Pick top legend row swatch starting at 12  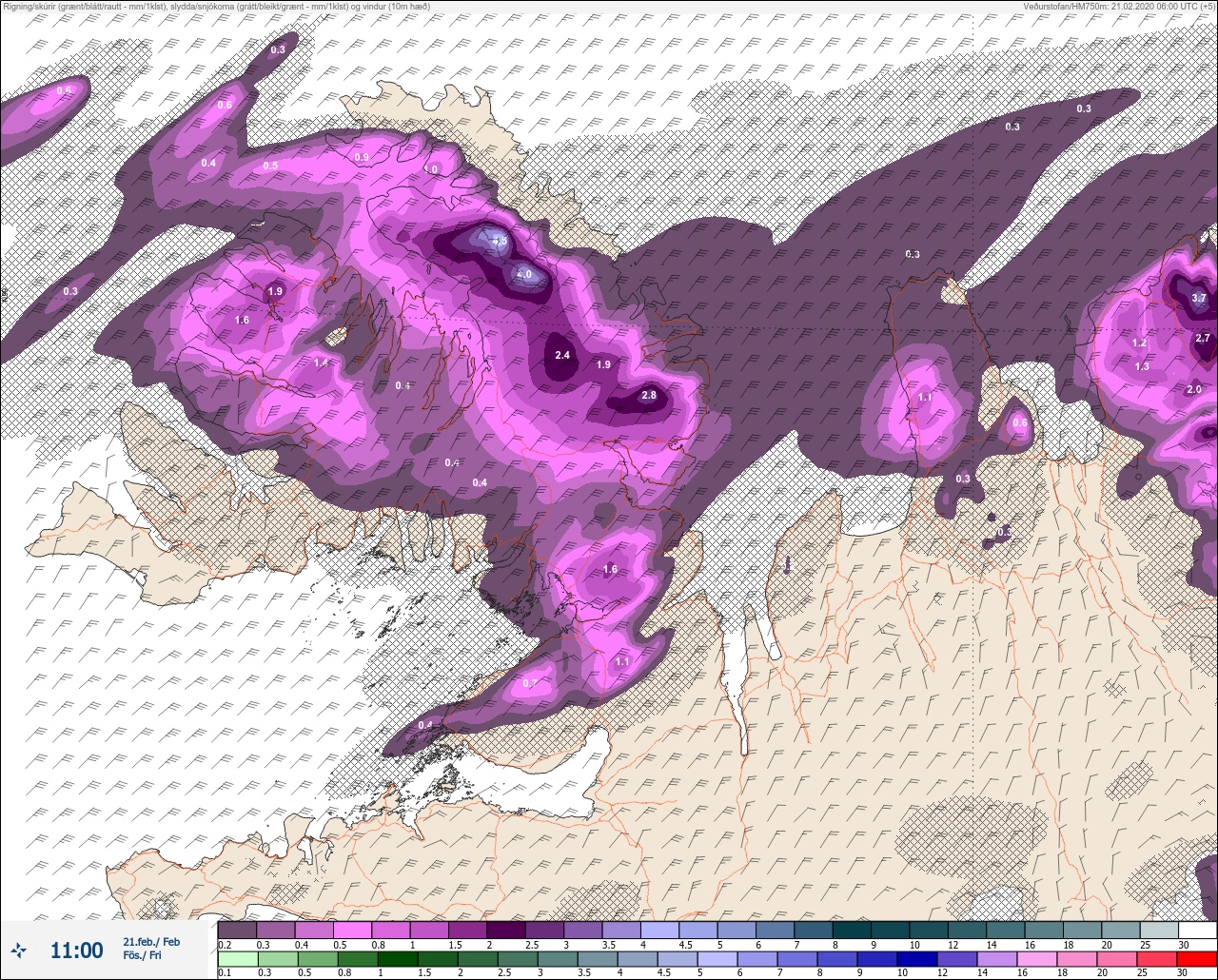coord(968,930)
